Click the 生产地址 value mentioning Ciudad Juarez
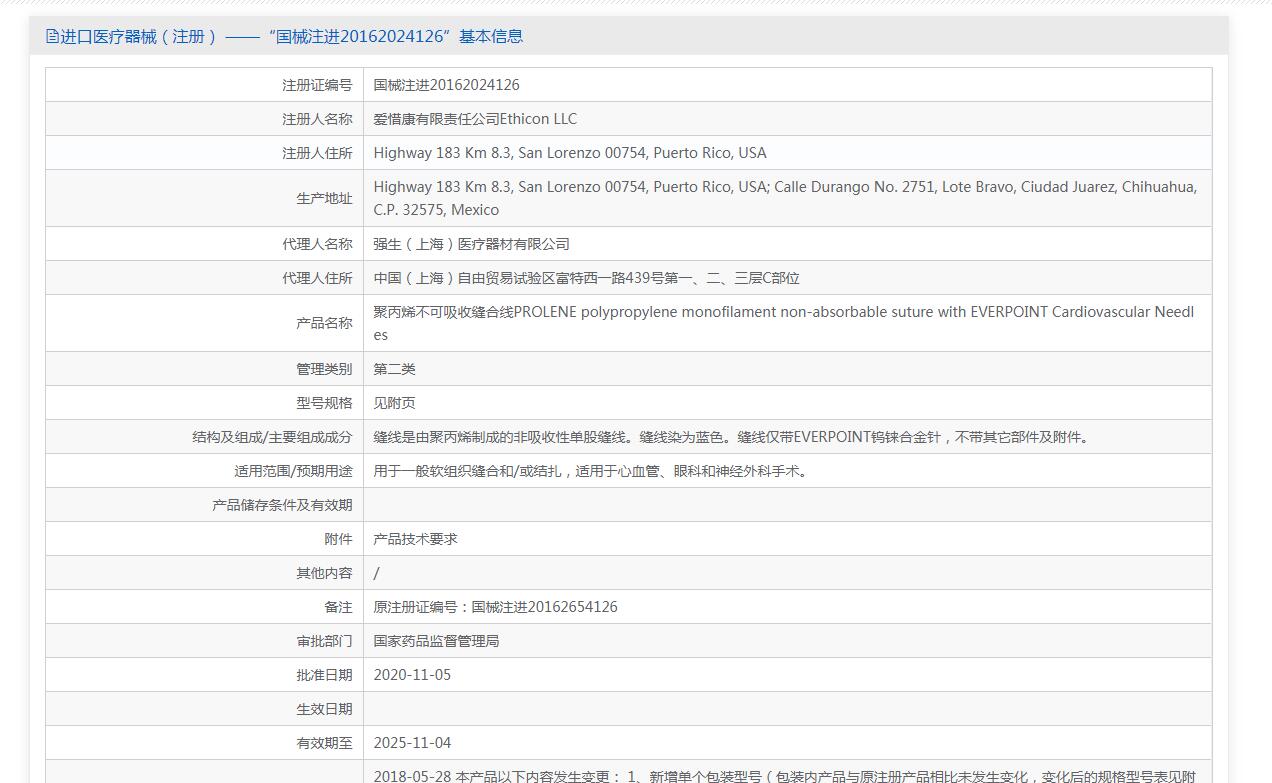This screenshot has height=783, width=1272. tap(785, 198)
